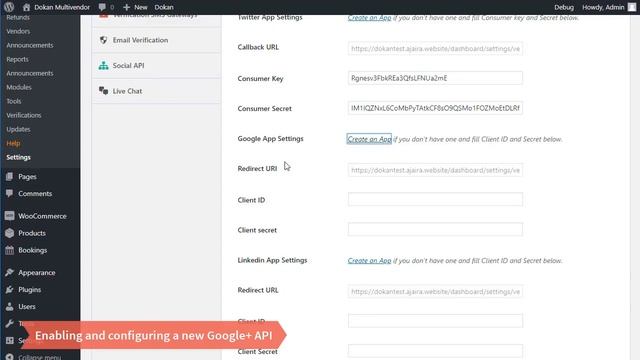Click the Google Redirect URI field
640x360 pixels.
pos(435,170)
